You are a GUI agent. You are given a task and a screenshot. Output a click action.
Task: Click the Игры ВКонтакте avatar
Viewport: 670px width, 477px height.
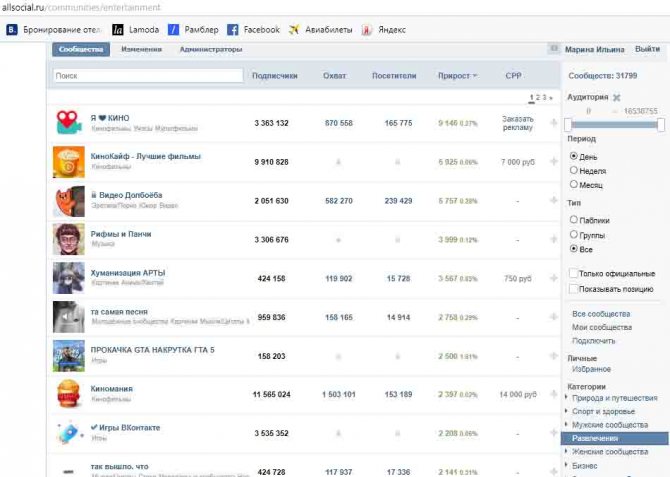[x=68, y=433]
